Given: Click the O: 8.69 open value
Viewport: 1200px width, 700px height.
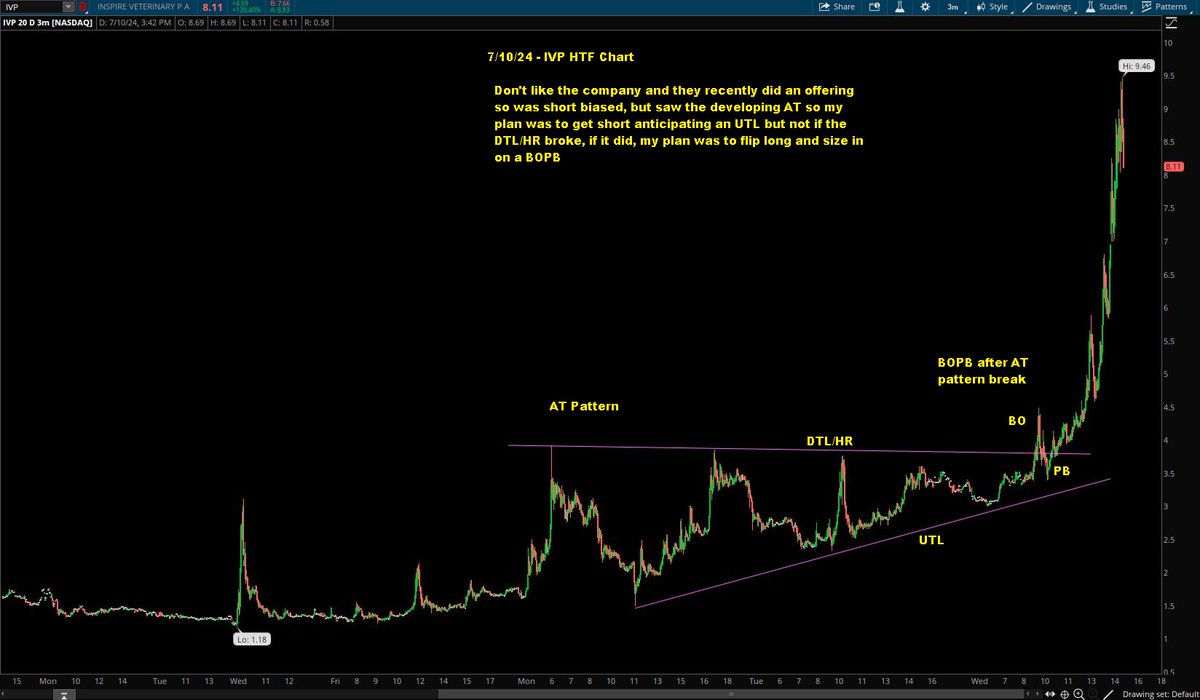Looking at the screenshot, I should [191, 22].
